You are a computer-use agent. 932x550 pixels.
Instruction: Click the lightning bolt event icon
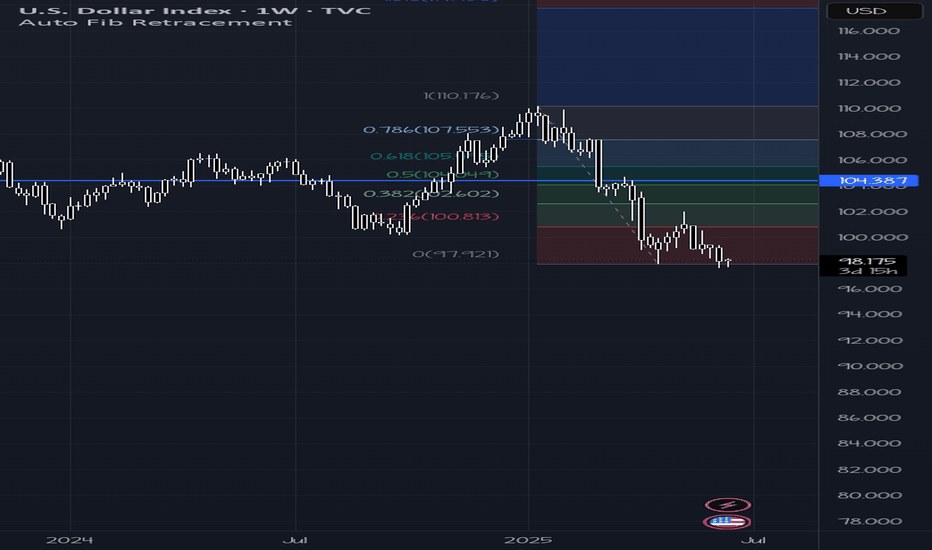(x=728, y=505)
